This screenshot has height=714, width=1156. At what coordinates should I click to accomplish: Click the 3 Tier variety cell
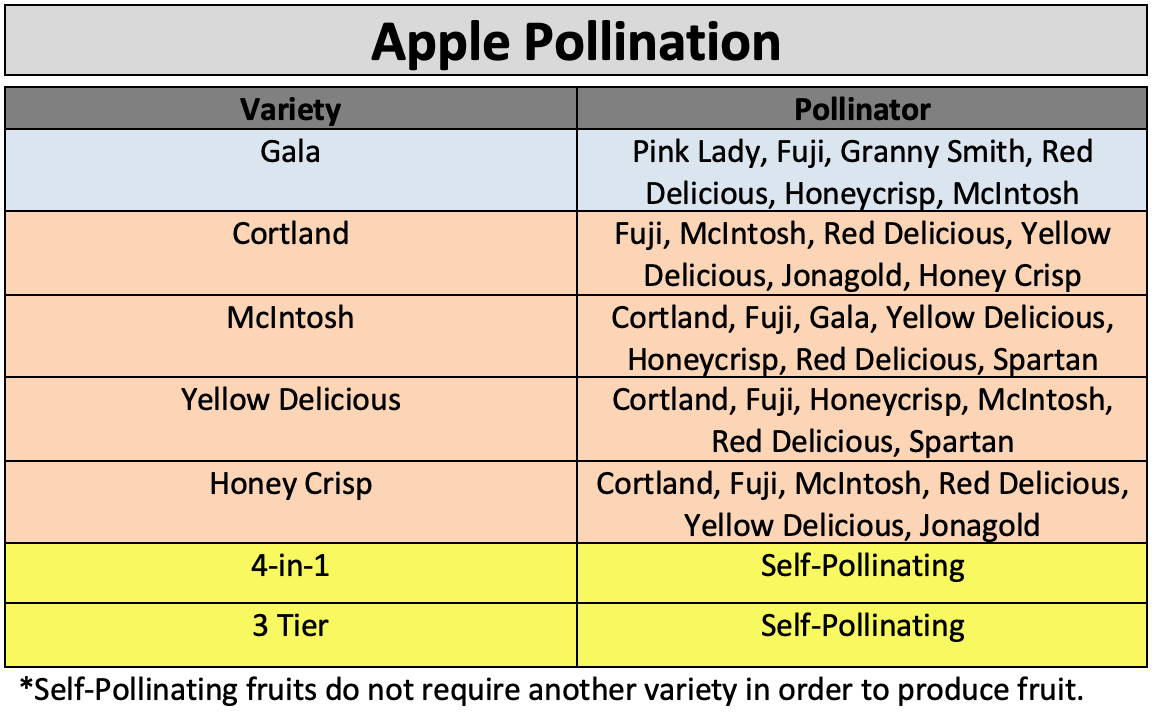(x=290, y=635)
